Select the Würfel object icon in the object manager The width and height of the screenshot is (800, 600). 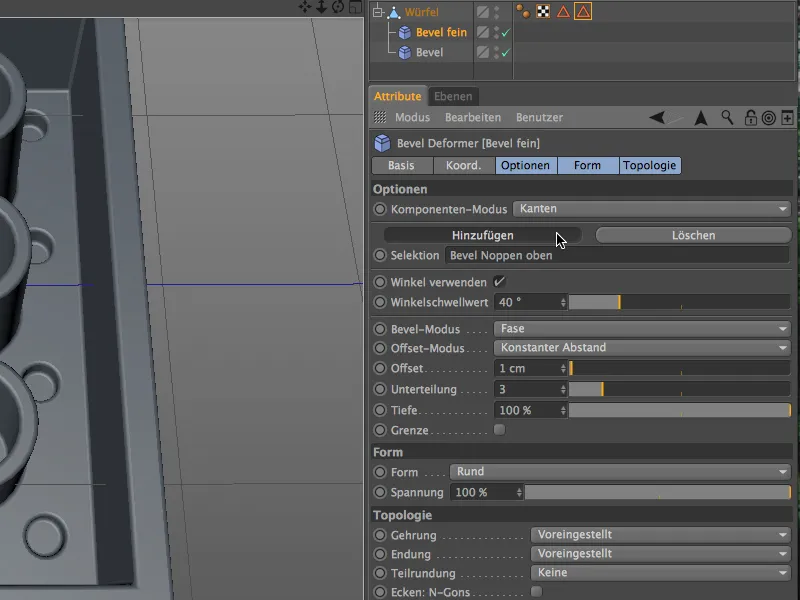coord(394,12)
